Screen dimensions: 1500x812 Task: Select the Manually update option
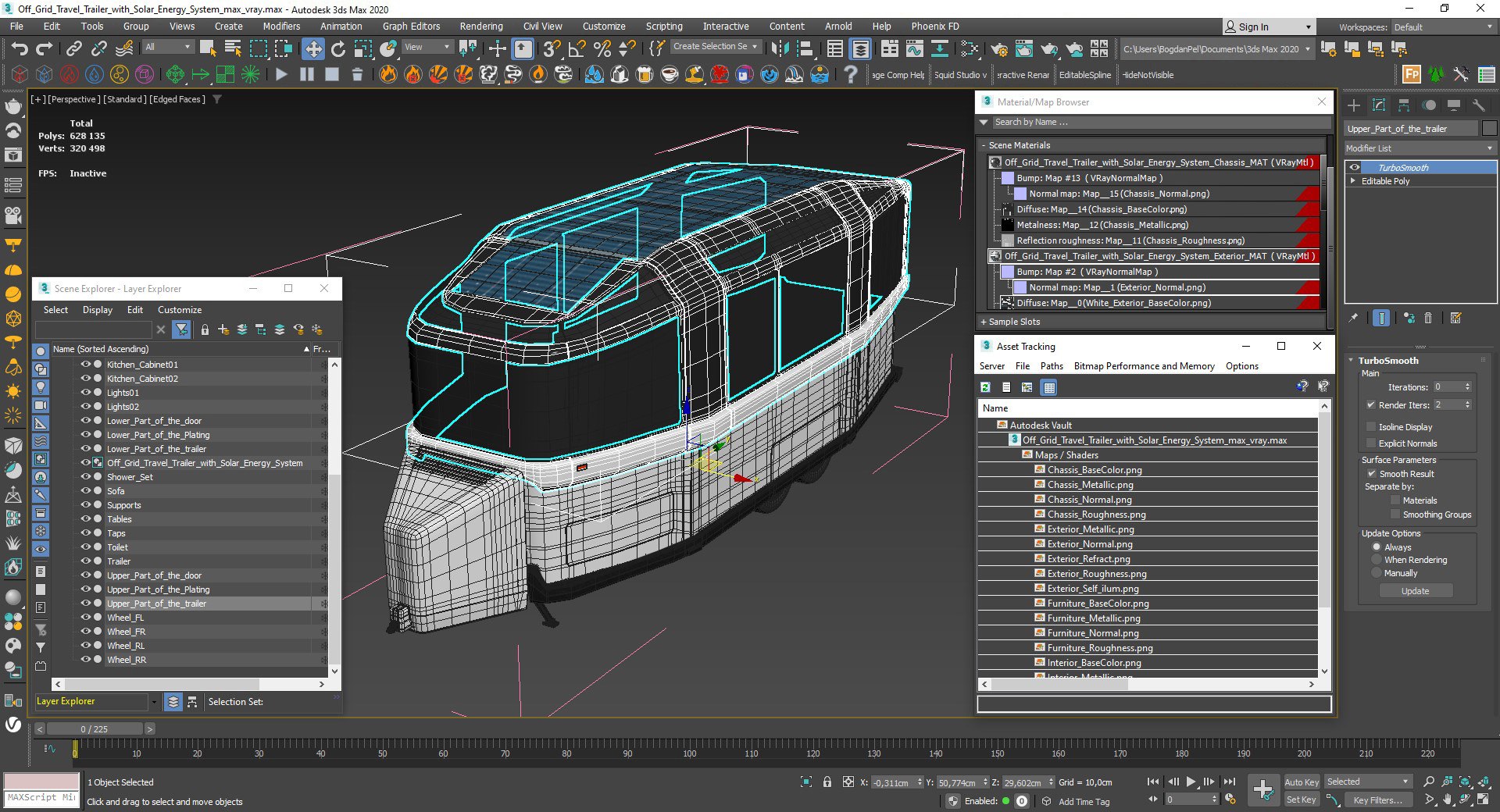click(x=1377, y=573)
